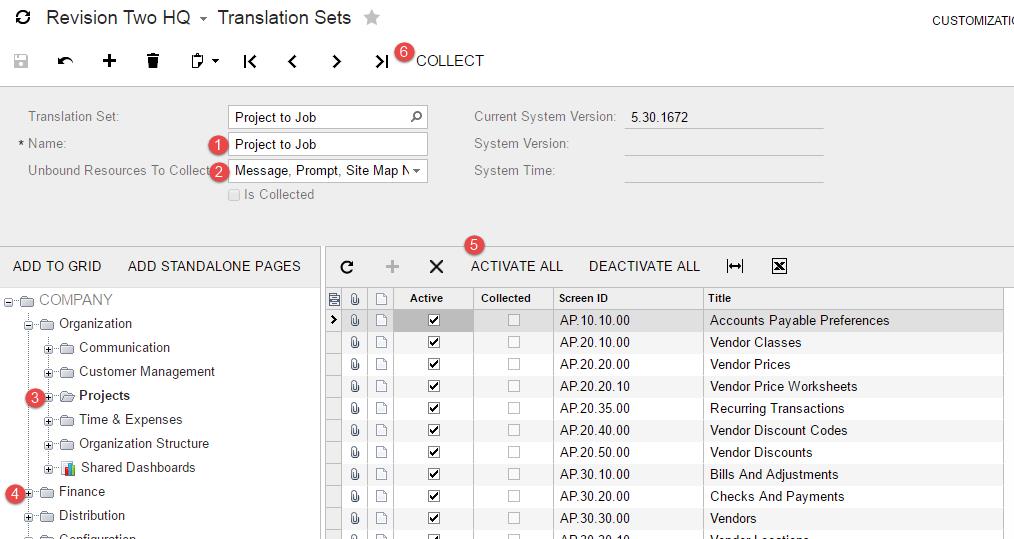Open note for Vendor Prices row
The height and width of the screenshot is (539, 1014).
382,364
